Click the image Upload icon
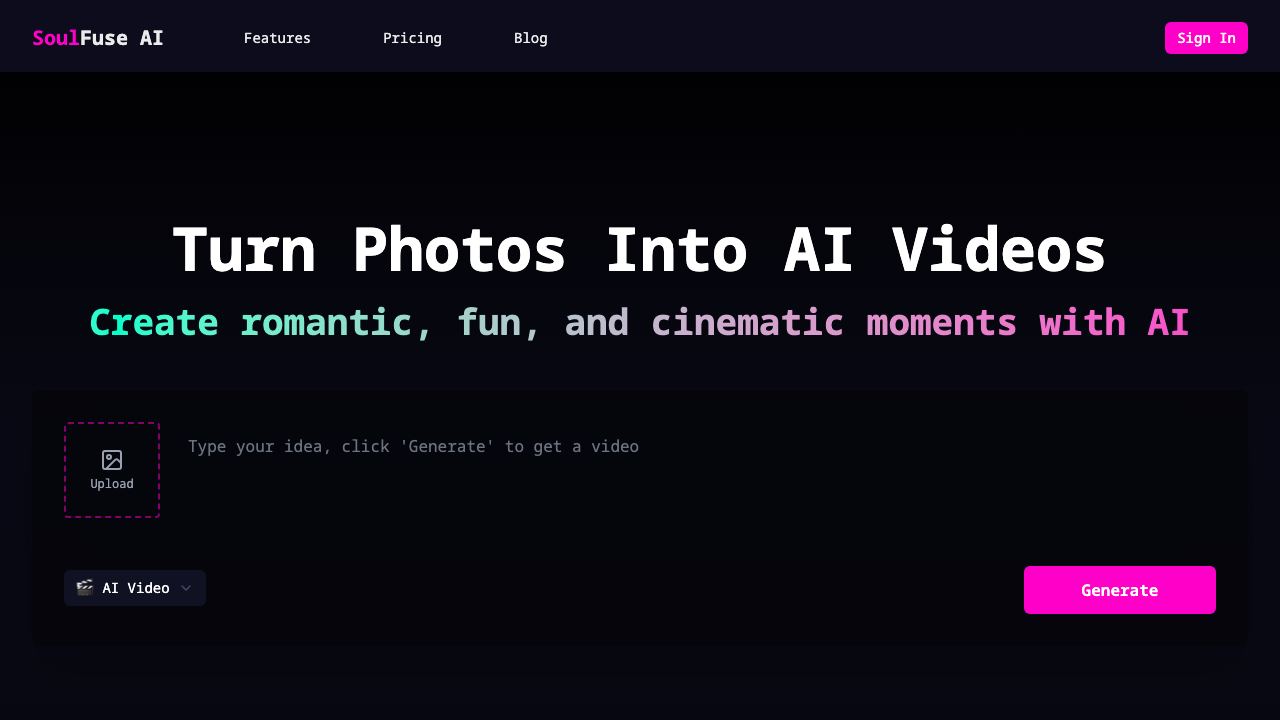 coord(112,460)
